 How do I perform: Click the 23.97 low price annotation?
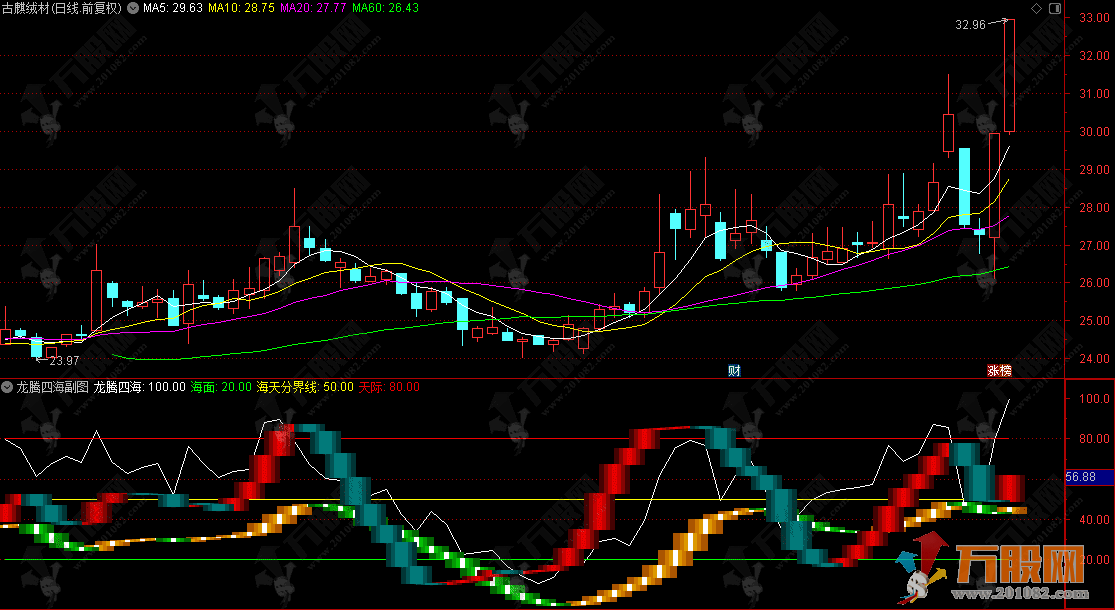click(x=64, y=360)
